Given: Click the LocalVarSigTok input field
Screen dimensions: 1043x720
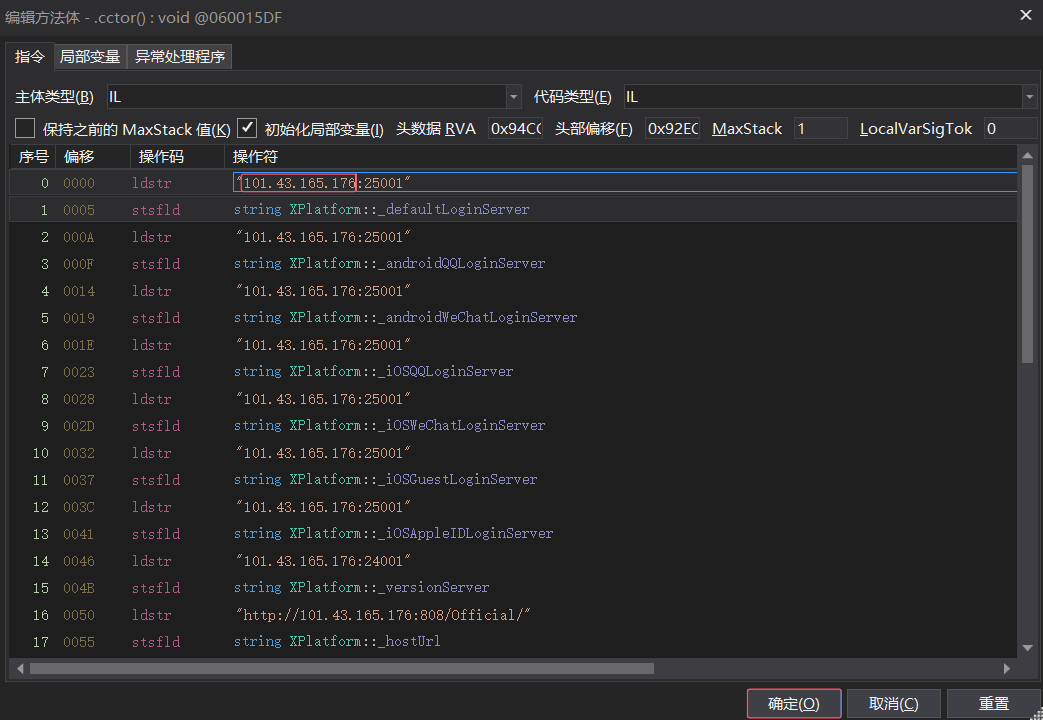Looking at the screenshot, I should (x=1008, y=129).
